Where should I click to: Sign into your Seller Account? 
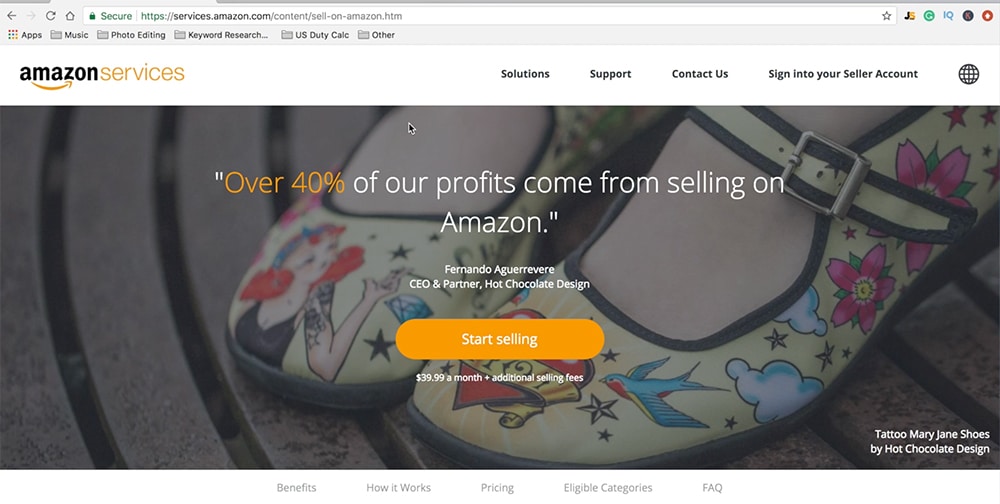point(842,74)
